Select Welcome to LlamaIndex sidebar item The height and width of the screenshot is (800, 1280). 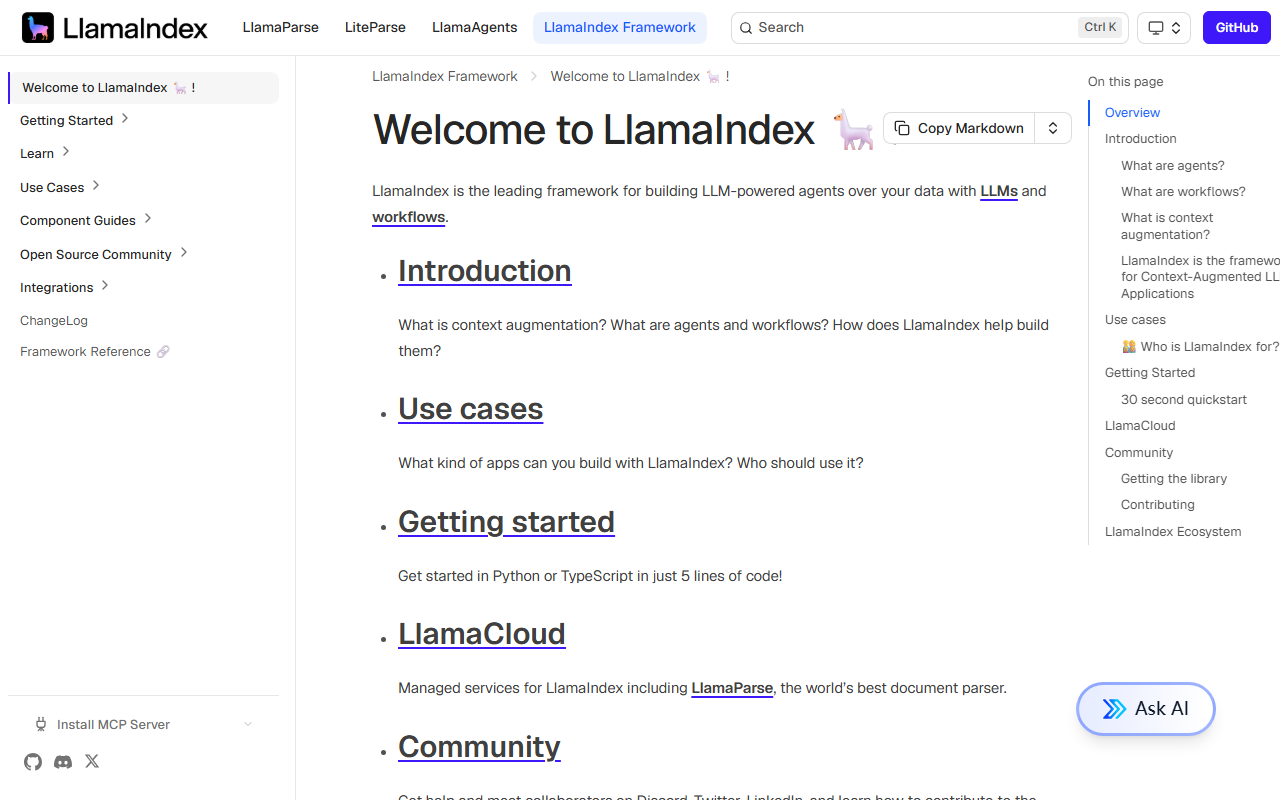143,88
